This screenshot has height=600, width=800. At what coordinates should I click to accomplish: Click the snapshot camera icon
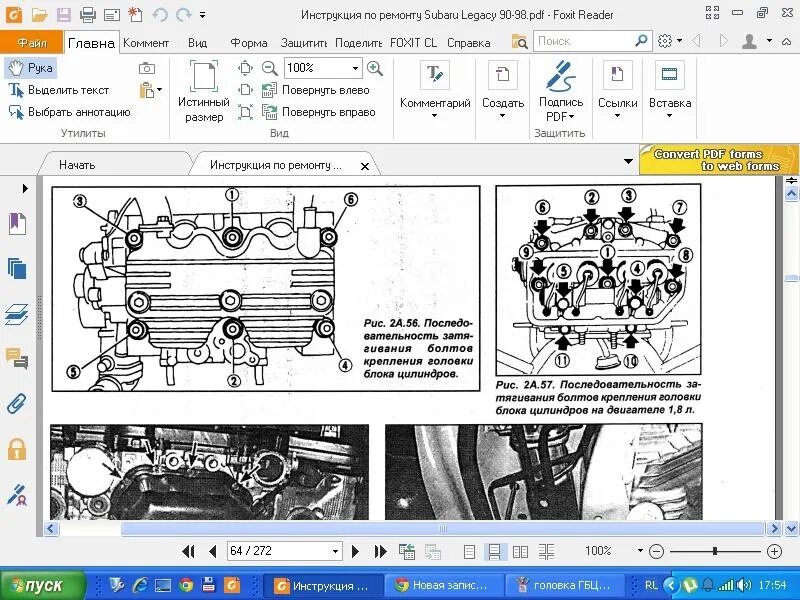click(x=147, y=68)
